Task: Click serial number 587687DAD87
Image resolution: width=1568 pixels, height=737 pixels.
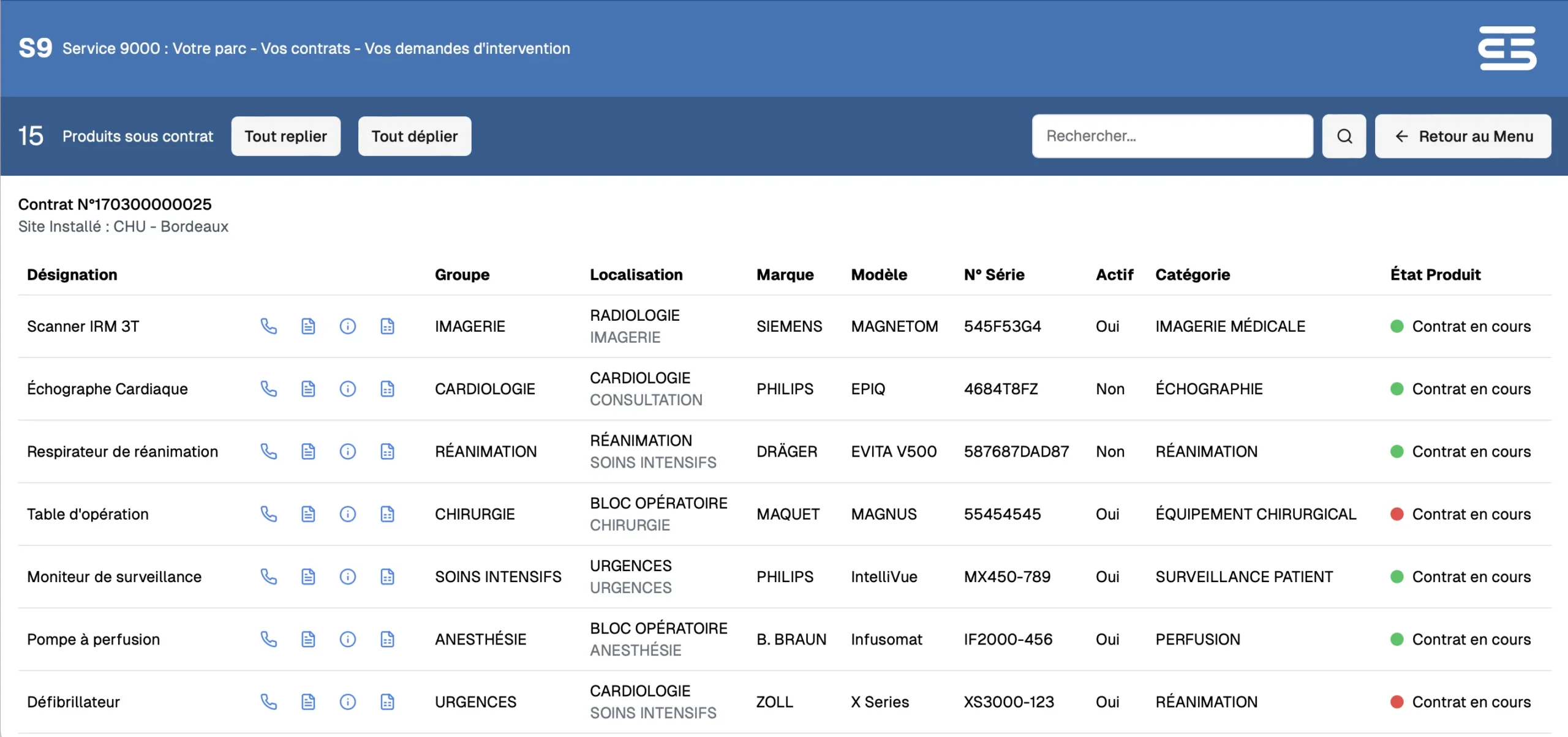Action: pyautogui.click(x=1017, y=451)
